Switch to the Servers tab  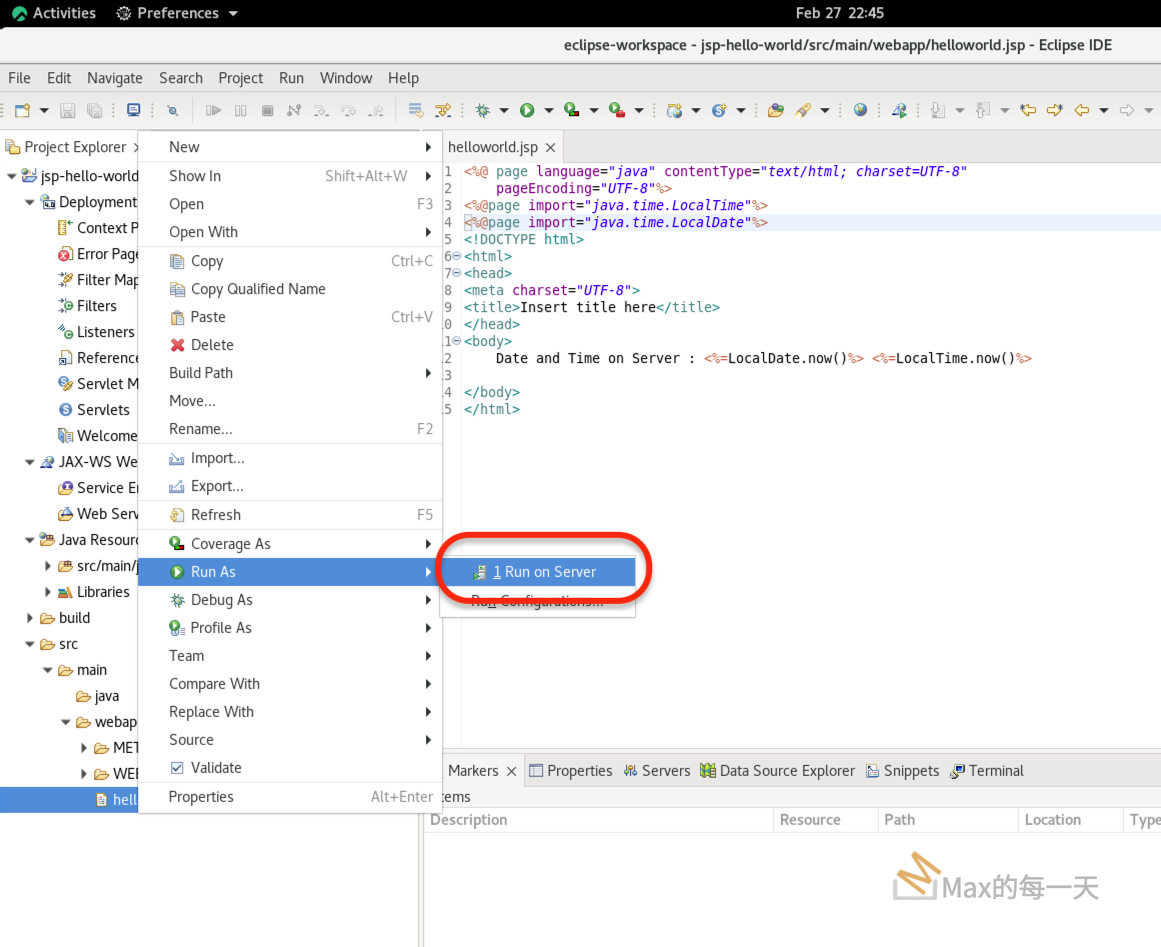click(x=666, y=771)
